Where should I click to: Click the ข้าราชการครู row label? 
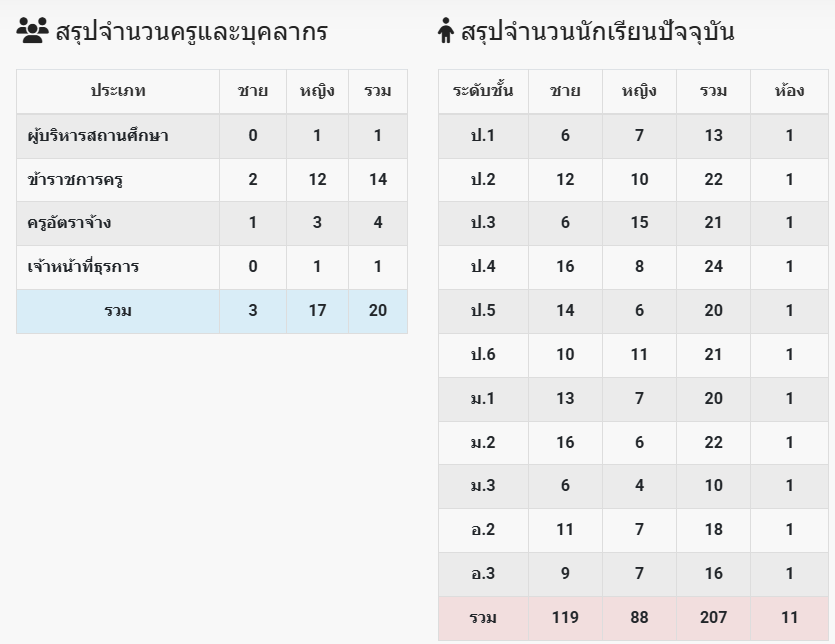[x=75, y=180]
